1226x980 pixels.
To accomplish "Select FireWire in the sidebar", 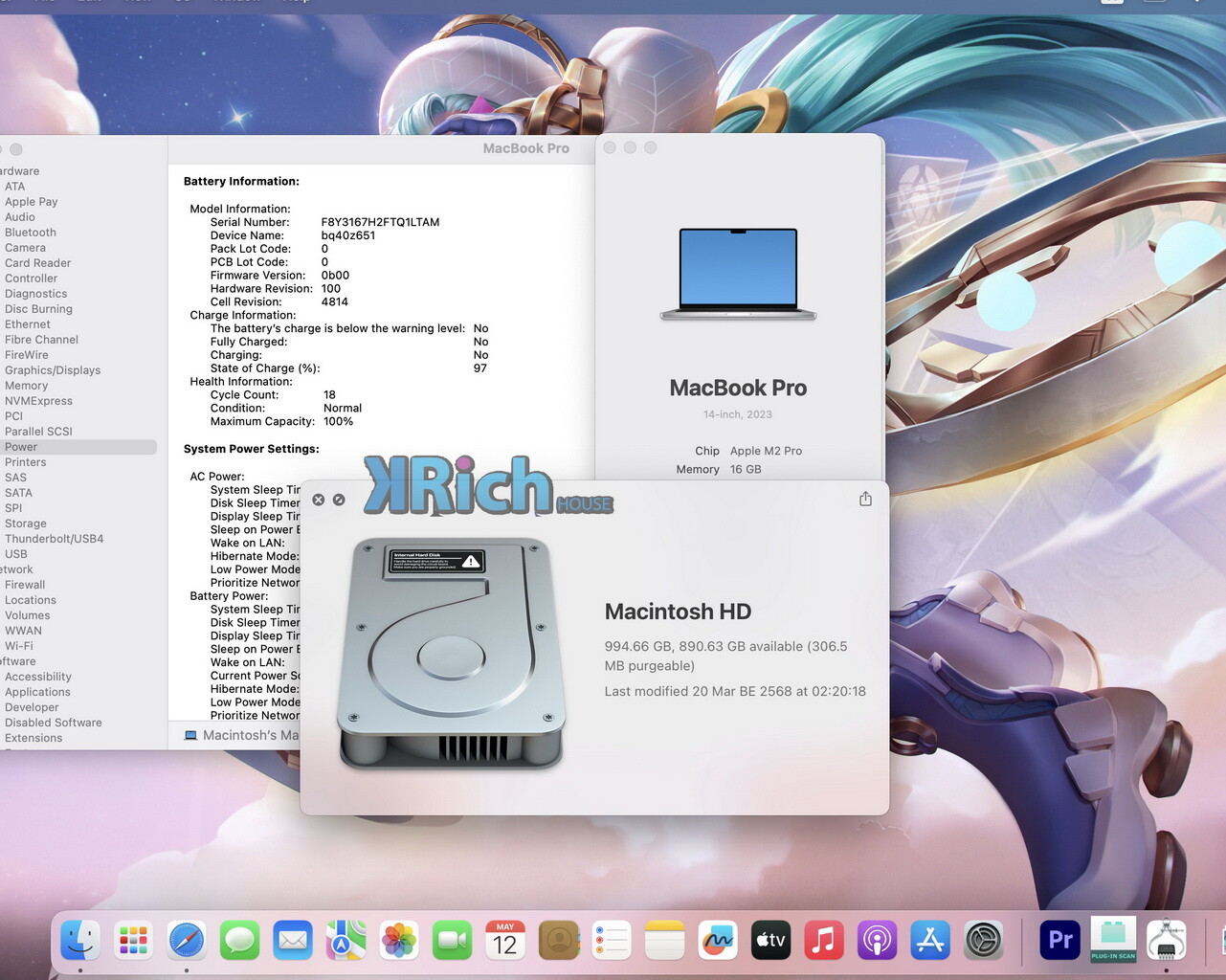I will (27, 355).
